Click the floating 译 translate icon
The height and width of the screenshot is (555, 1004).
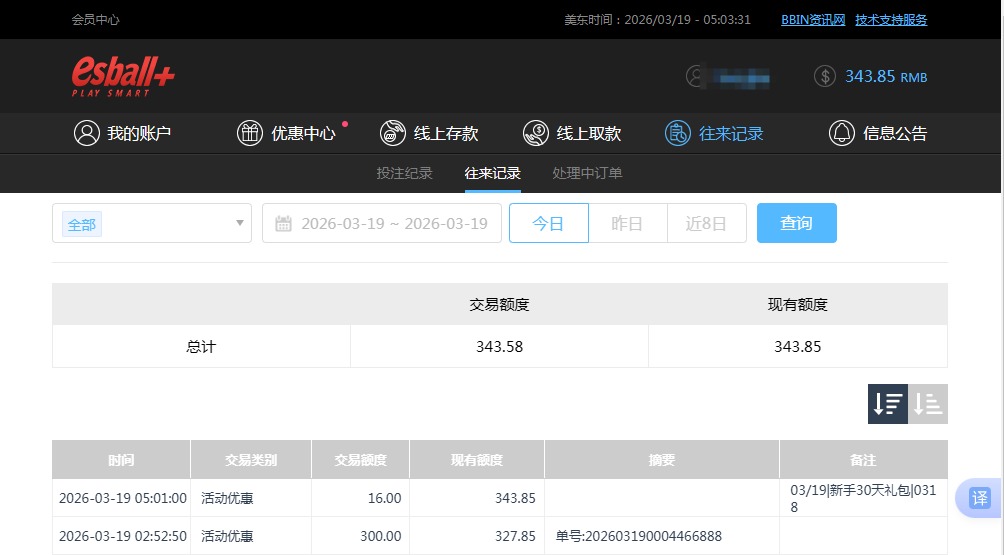coord(980,498)
